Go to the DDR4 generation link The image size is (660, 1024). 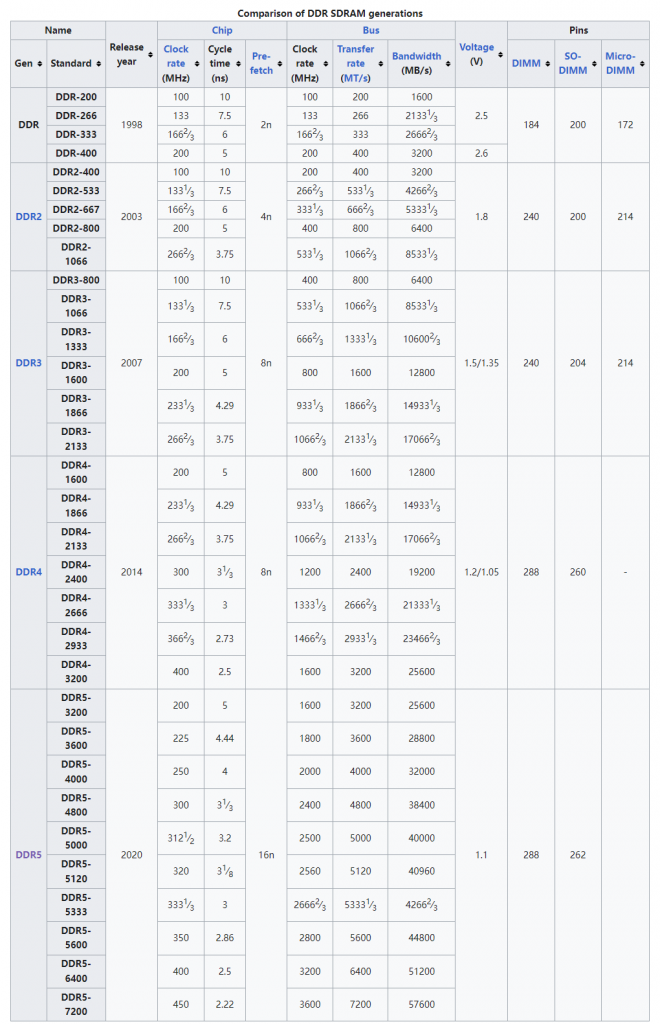coord(28,572)
